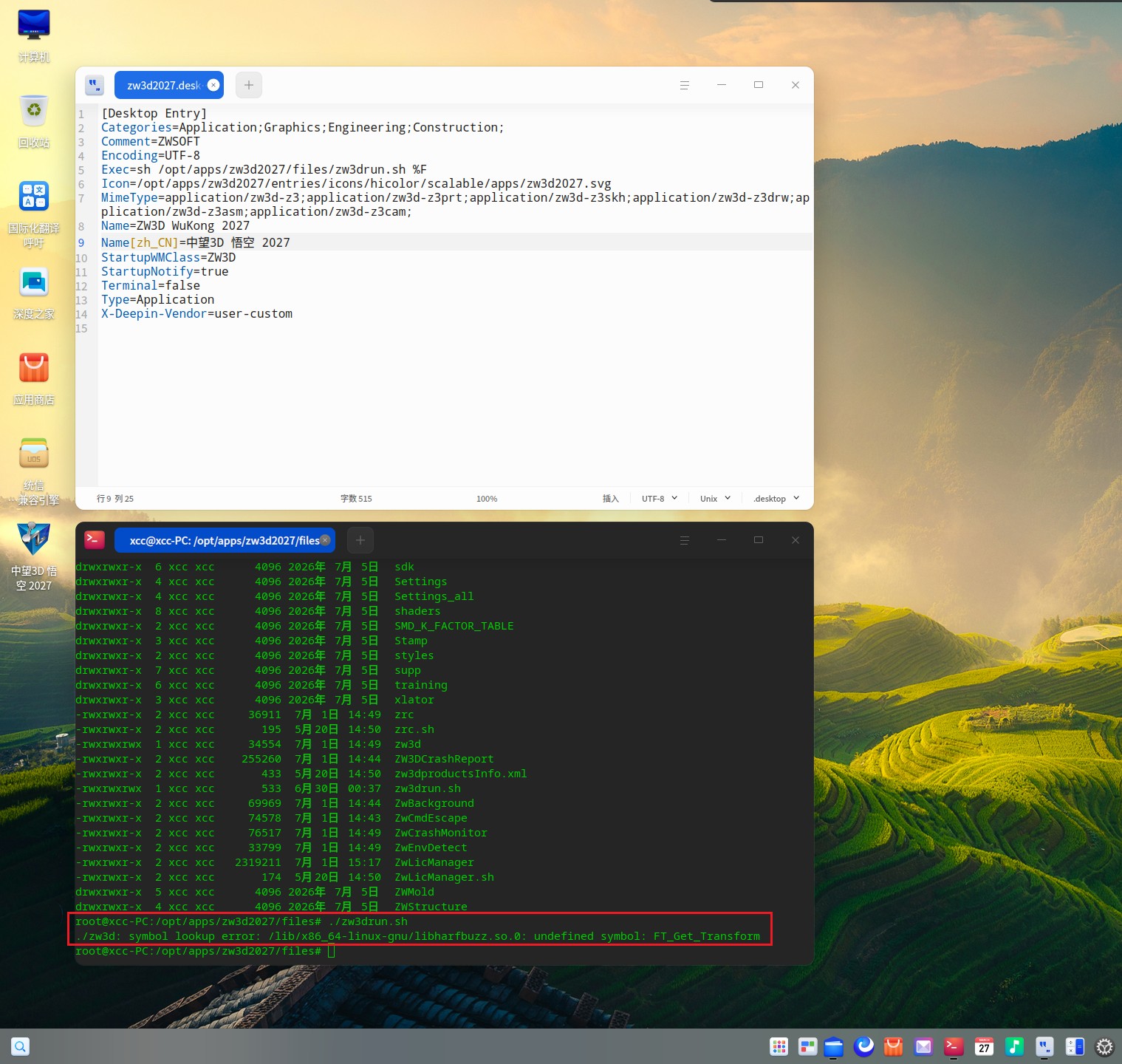The image size is (1122, 1064).
Task: Add a new tab in terminal
Action: coord(360,540)
